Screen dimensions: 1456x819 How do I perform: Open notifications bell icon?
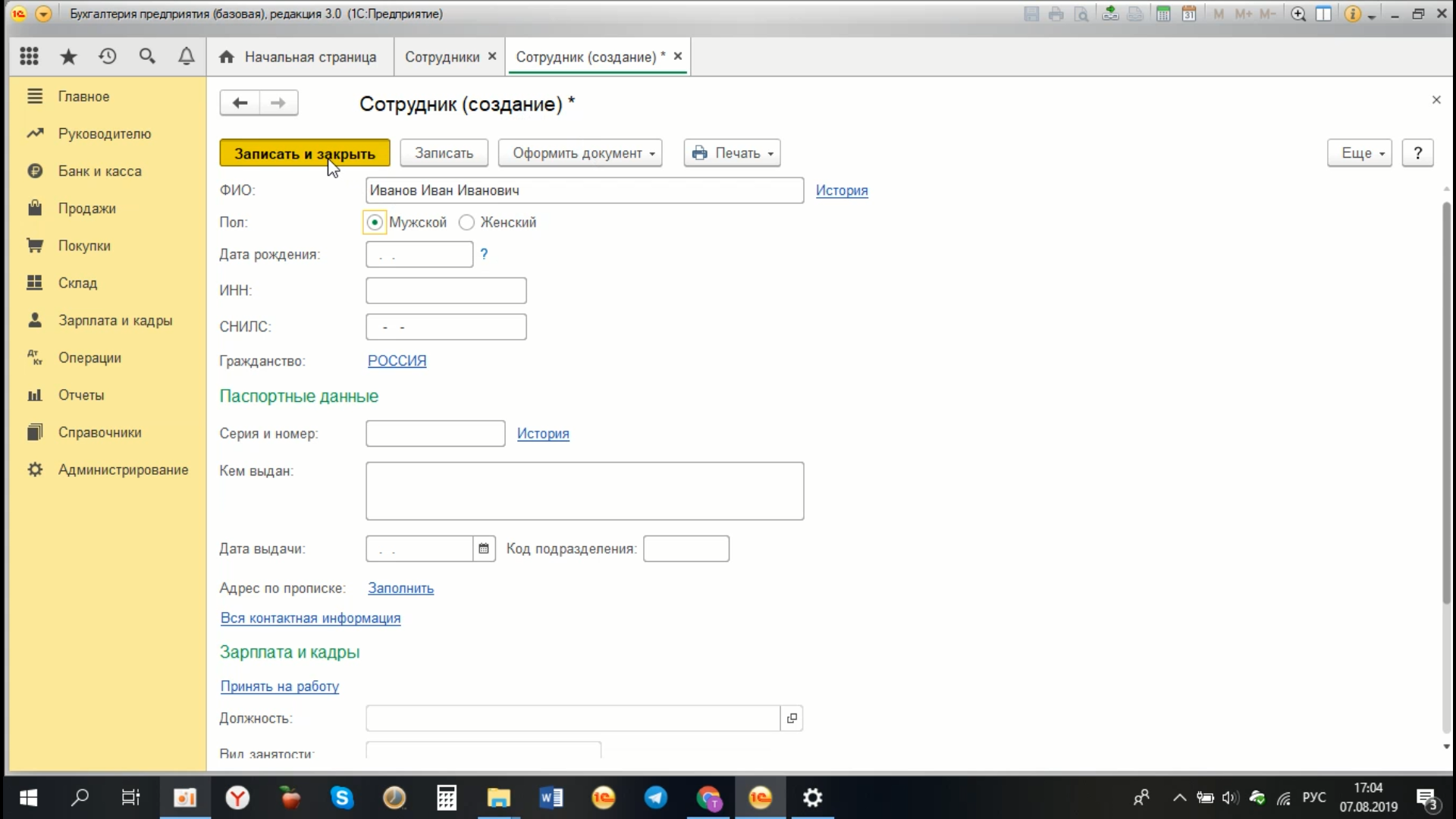point(186,56)
